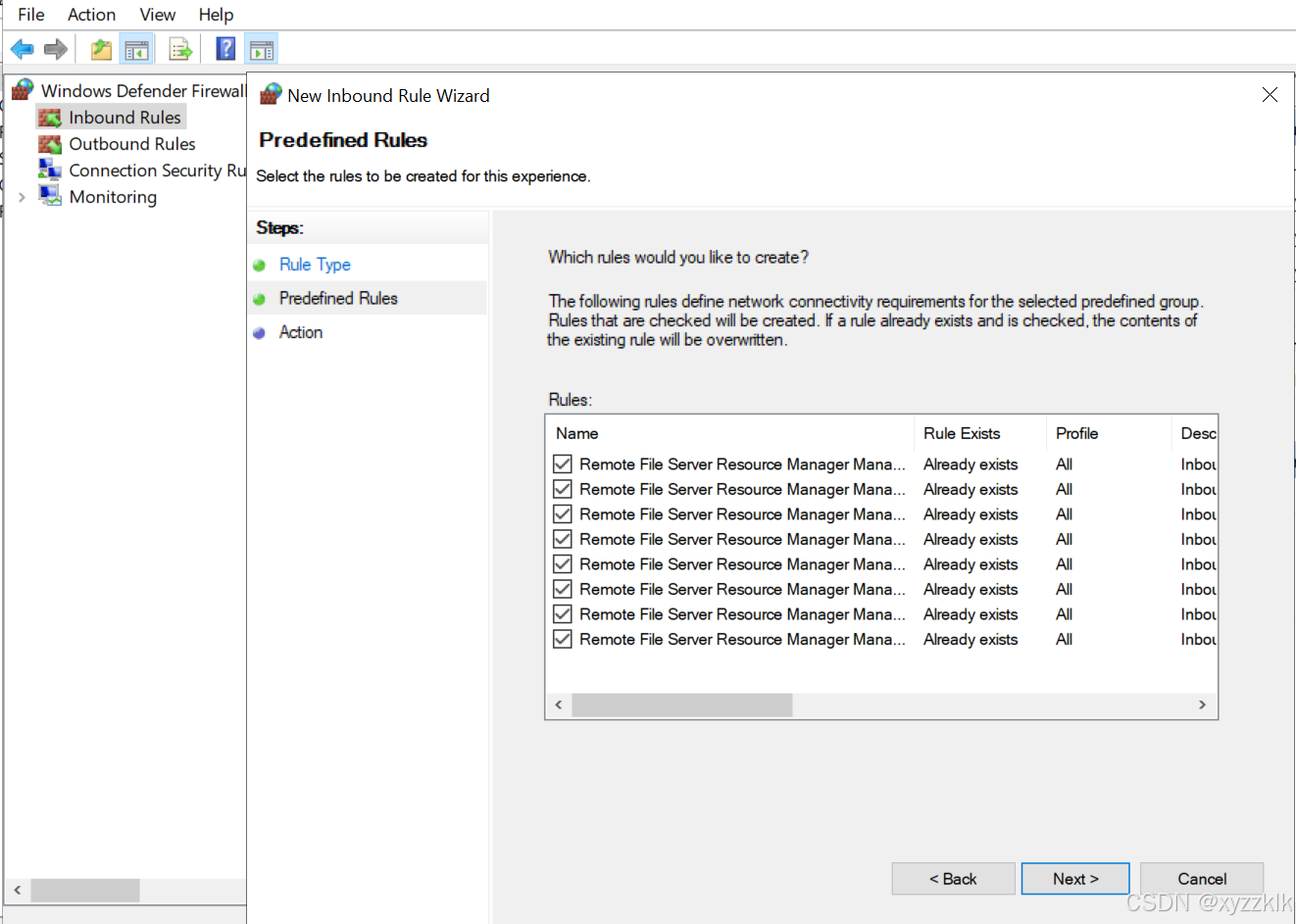
Task: Click the Monitoring node icon
Action: [50, 196]
